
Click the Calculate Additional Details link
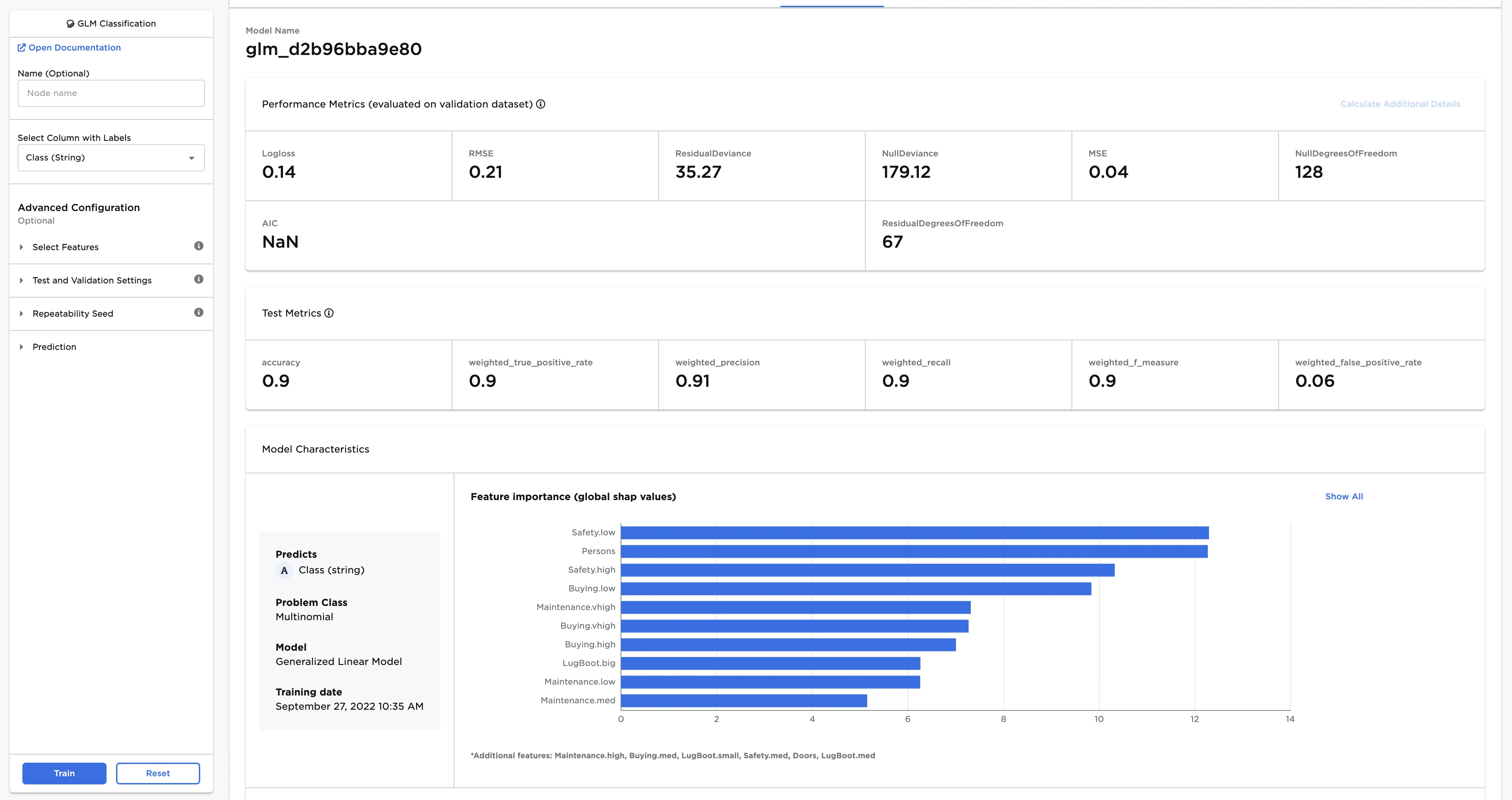pyautogui.click(x=1400, y=104)
